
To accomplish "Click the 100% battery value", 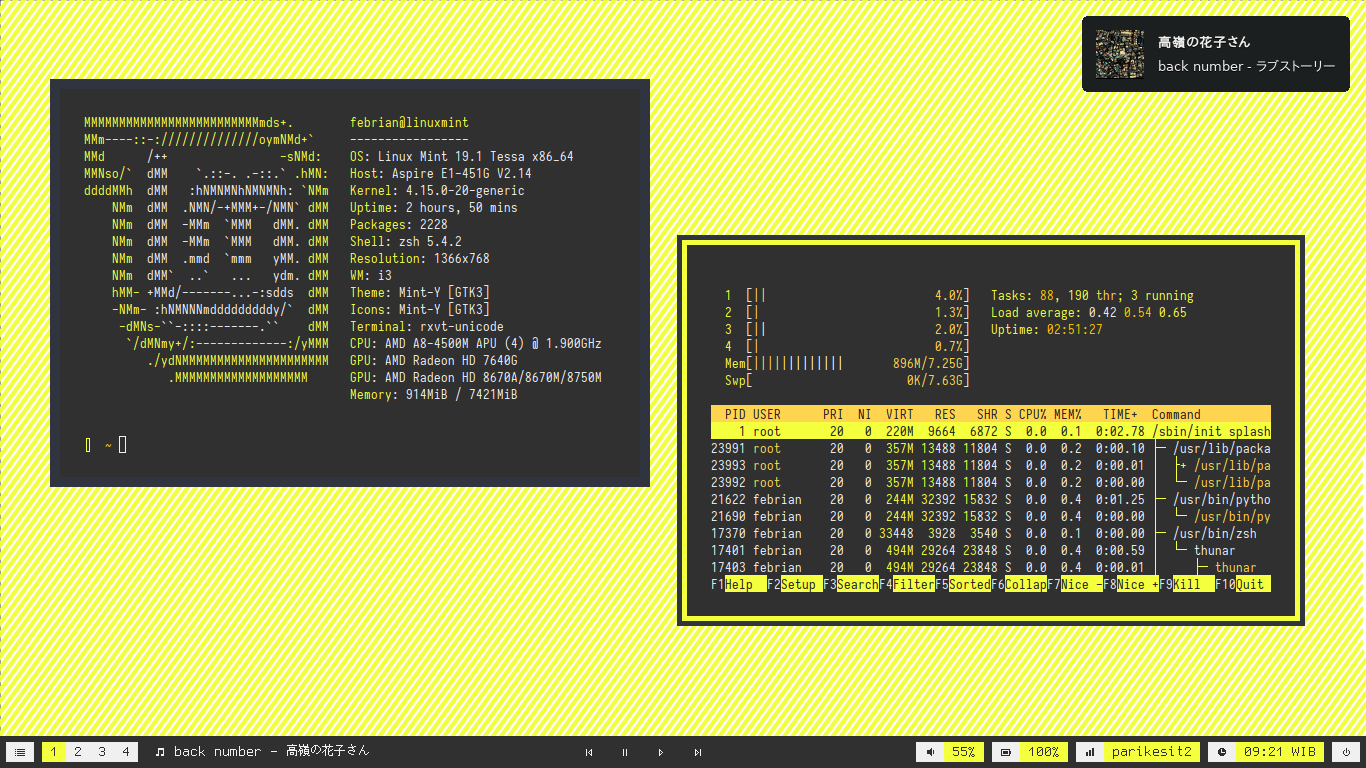I will pos(1043,752).
